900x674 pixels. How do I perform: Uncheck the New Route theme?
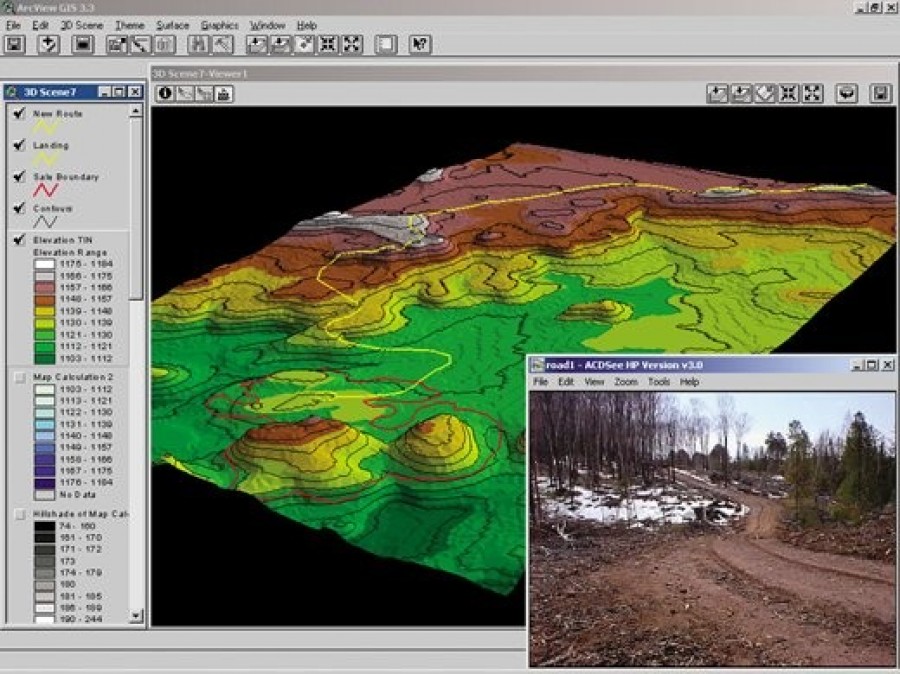tap(18, 114)
